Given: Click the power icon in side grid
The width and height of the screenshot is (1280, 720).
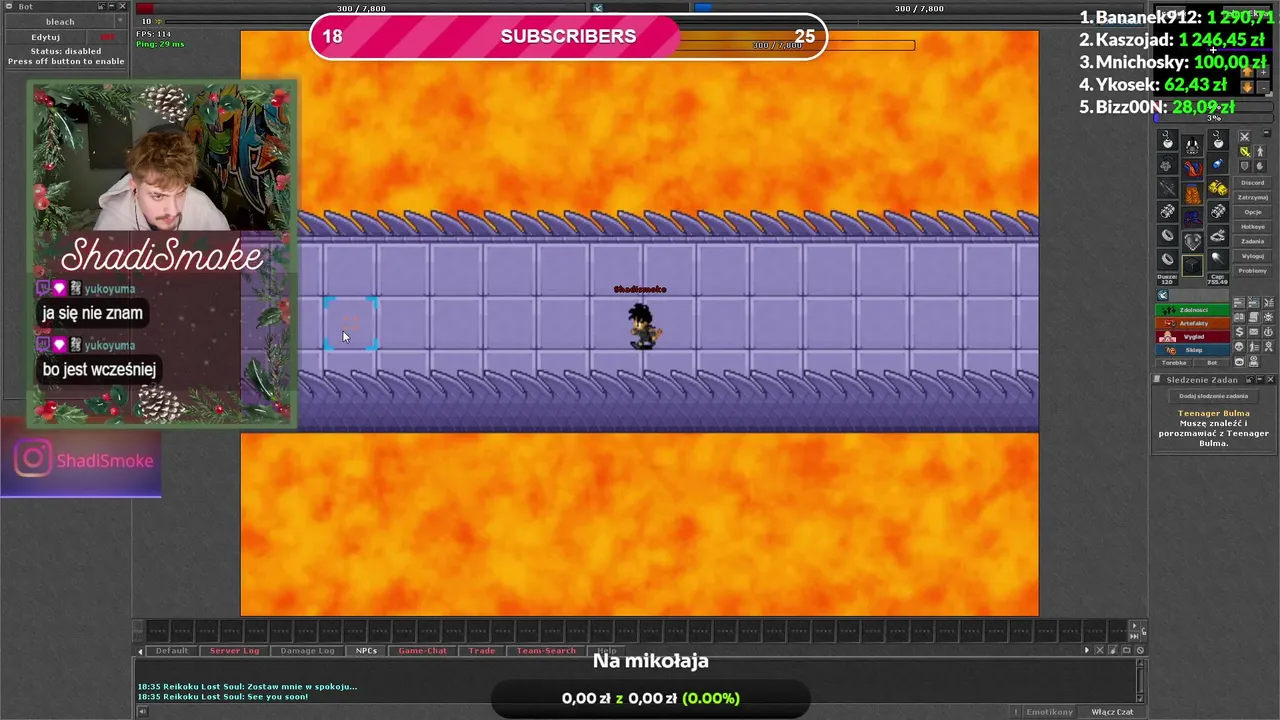Looking at the screenshot, I should point(1269,331).
